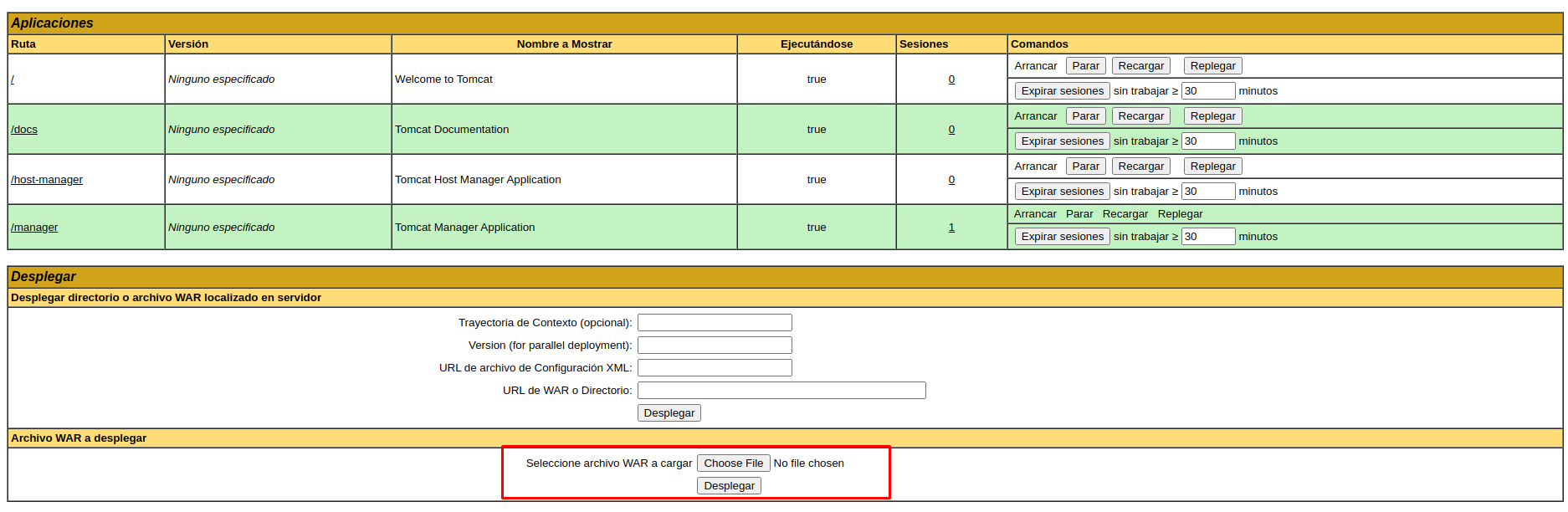Click 'Desplegar directorio o archivo WAR' heading
Viewport: 1568px width, 512px height.
tap(166, 298)
